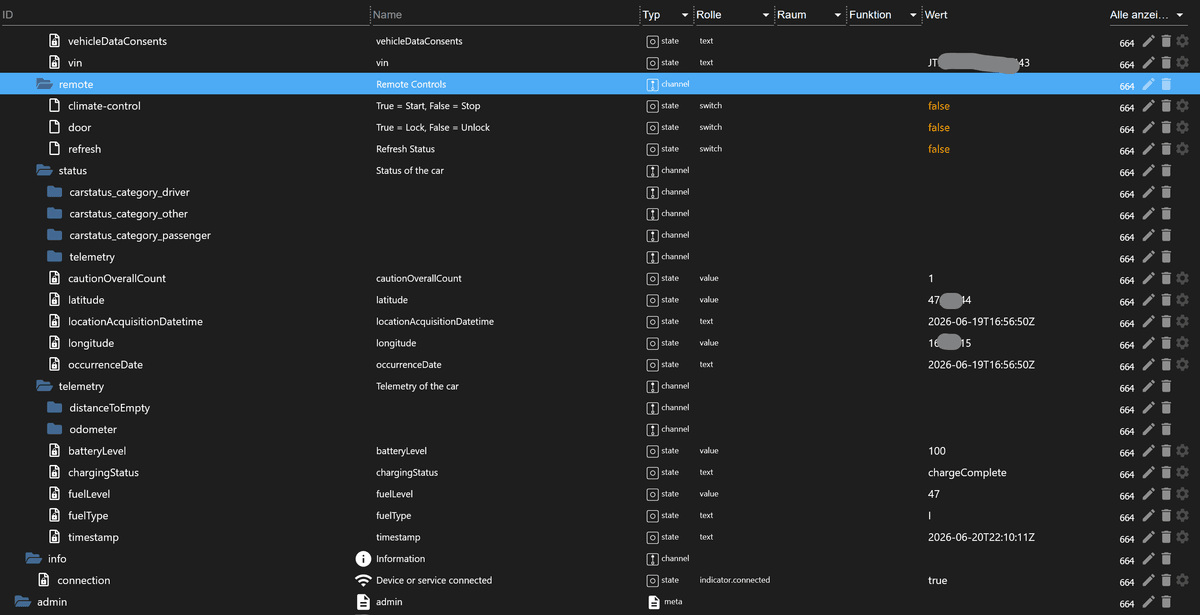Edit chargingStatus using the pencil icon
1200x615 pixels.
point(1149,473)
